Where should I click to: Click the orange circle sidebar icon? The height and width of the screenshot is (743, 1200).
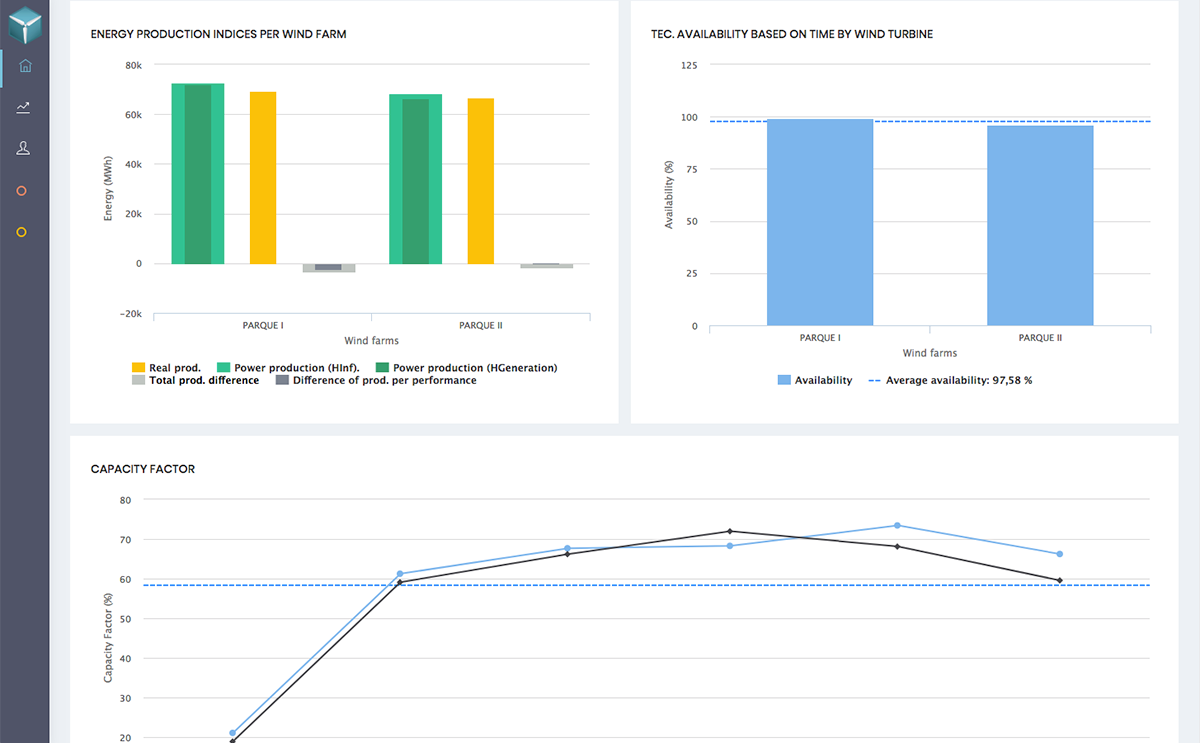tap(22, 191)
